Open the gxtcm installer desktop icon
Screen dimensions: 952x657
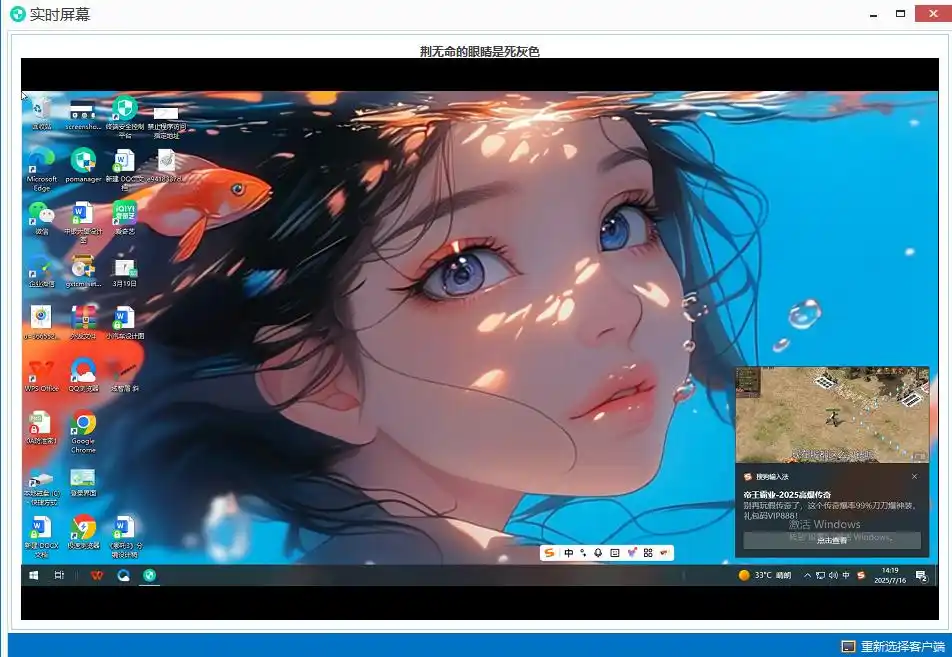(83, 271)
